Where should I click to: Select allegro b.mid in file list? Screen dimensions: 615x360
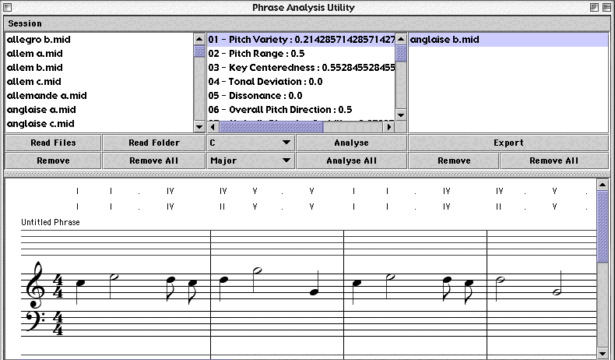point(99,40)
